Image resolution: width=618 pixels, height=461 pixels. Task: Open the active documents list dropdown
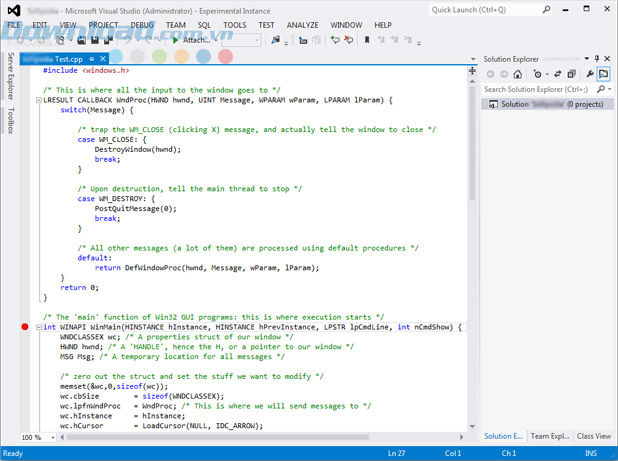point(473,59)
